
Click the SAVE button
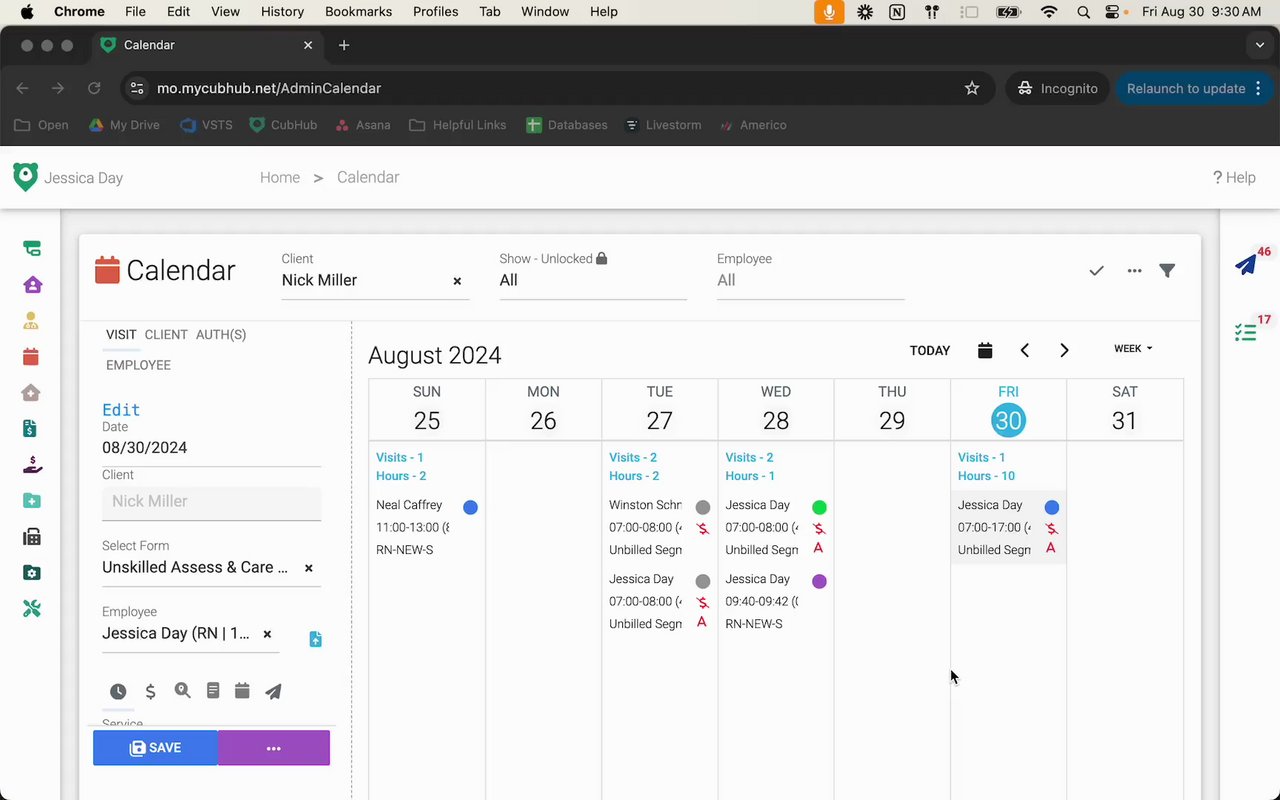pos(155,748)
